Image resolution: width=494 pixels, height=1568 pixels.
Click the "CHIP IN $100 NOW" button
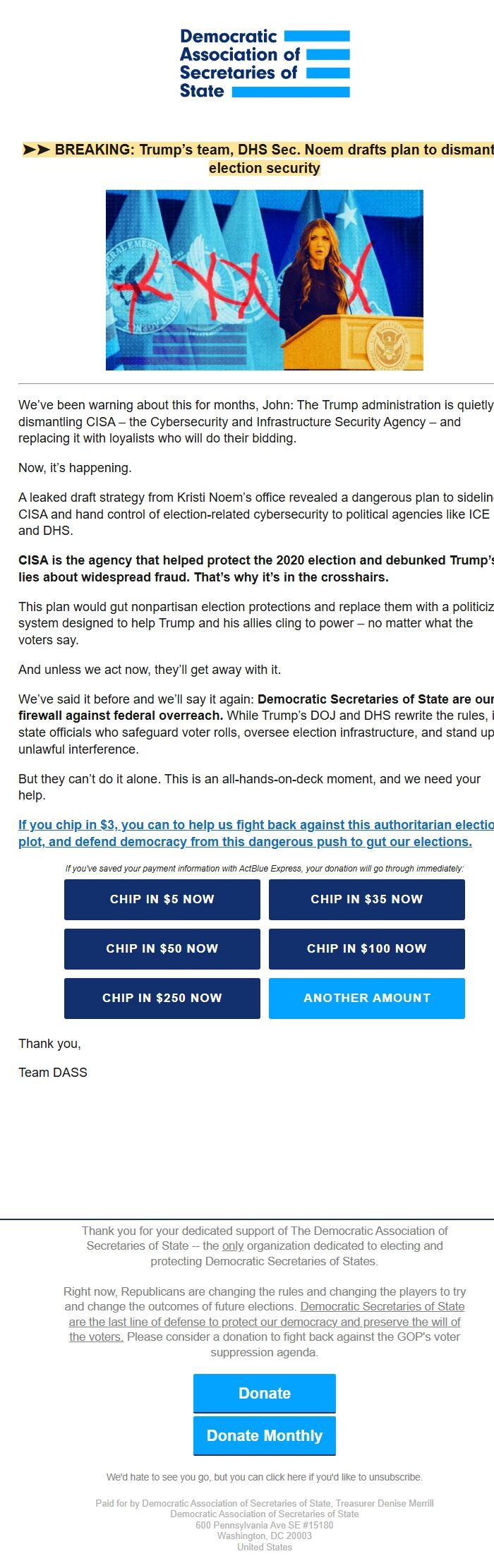coord(367,948)
